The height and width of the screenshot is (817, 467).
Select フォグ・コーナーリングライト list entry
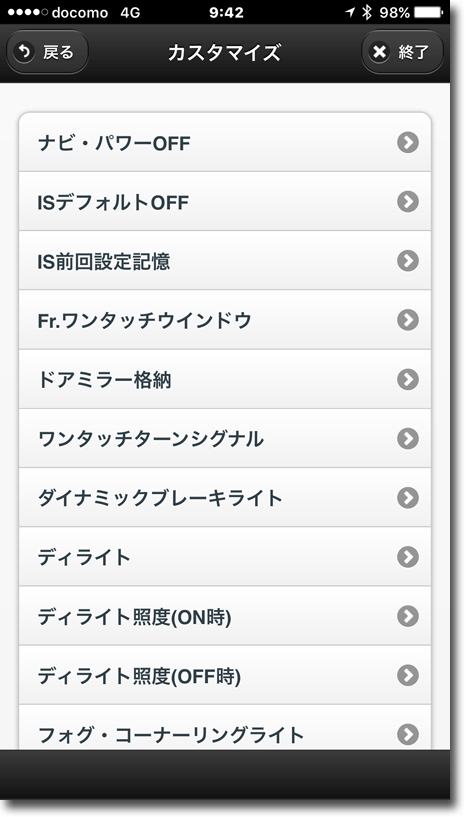pos(225,727)
